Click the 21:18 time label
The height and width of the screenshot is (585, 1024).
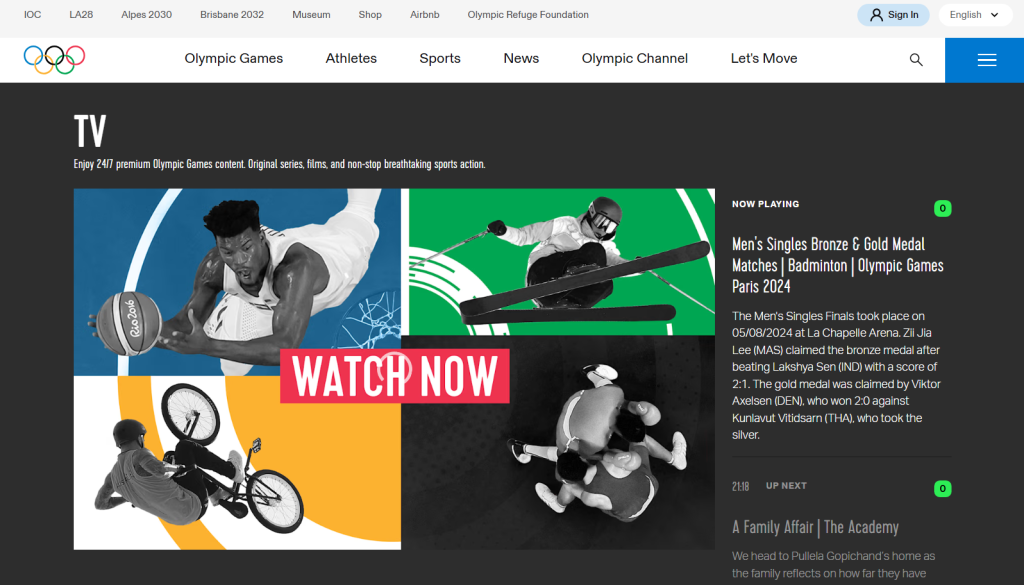[x=741, y=486]
